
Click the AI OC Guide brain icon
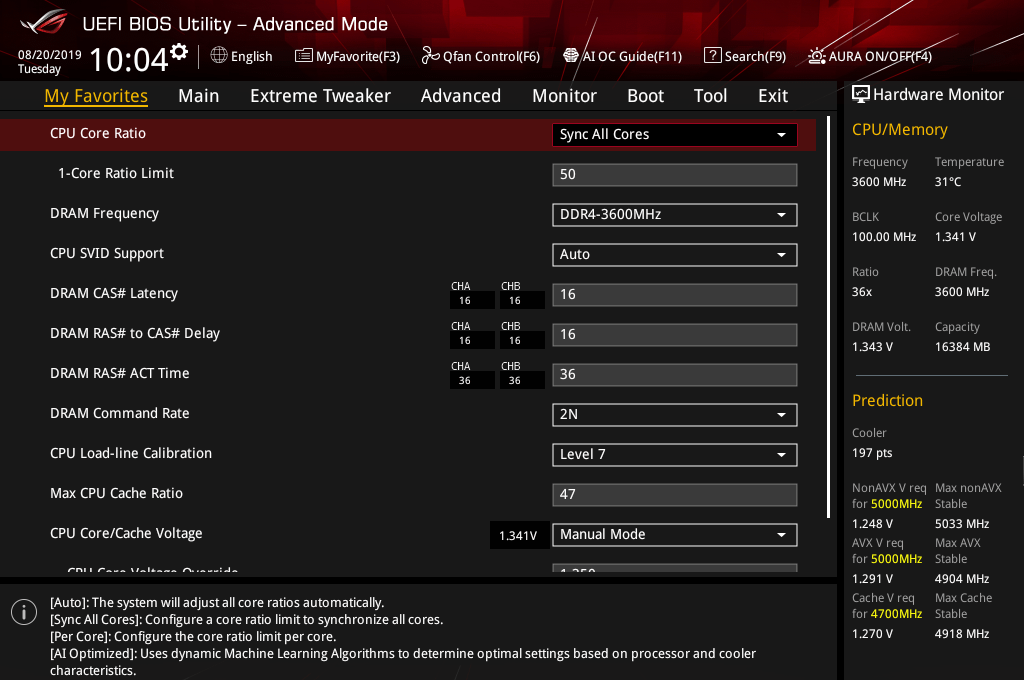[x=571, y=56]
